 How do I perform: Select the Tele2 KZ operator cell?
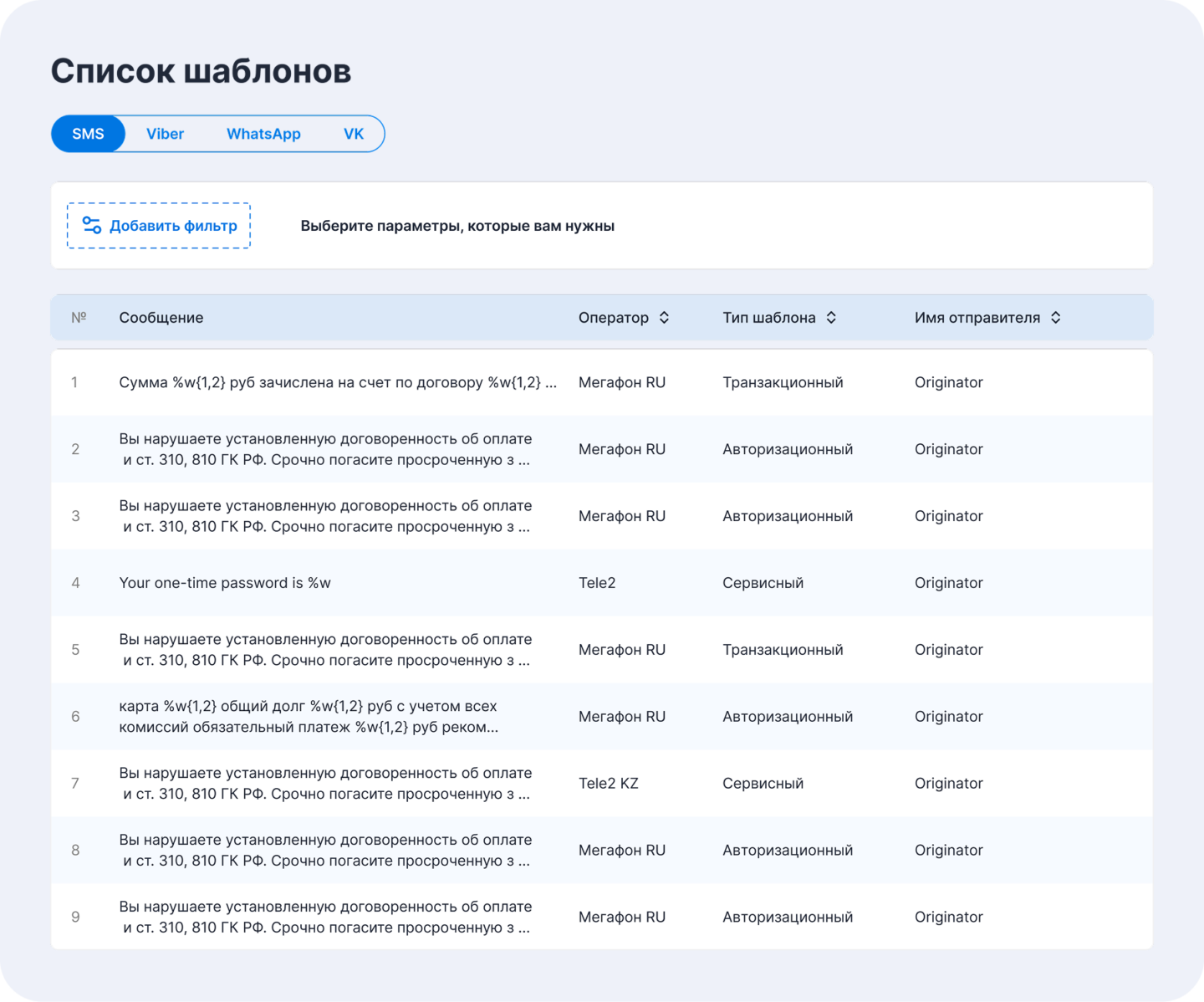(x=609, y=784)
